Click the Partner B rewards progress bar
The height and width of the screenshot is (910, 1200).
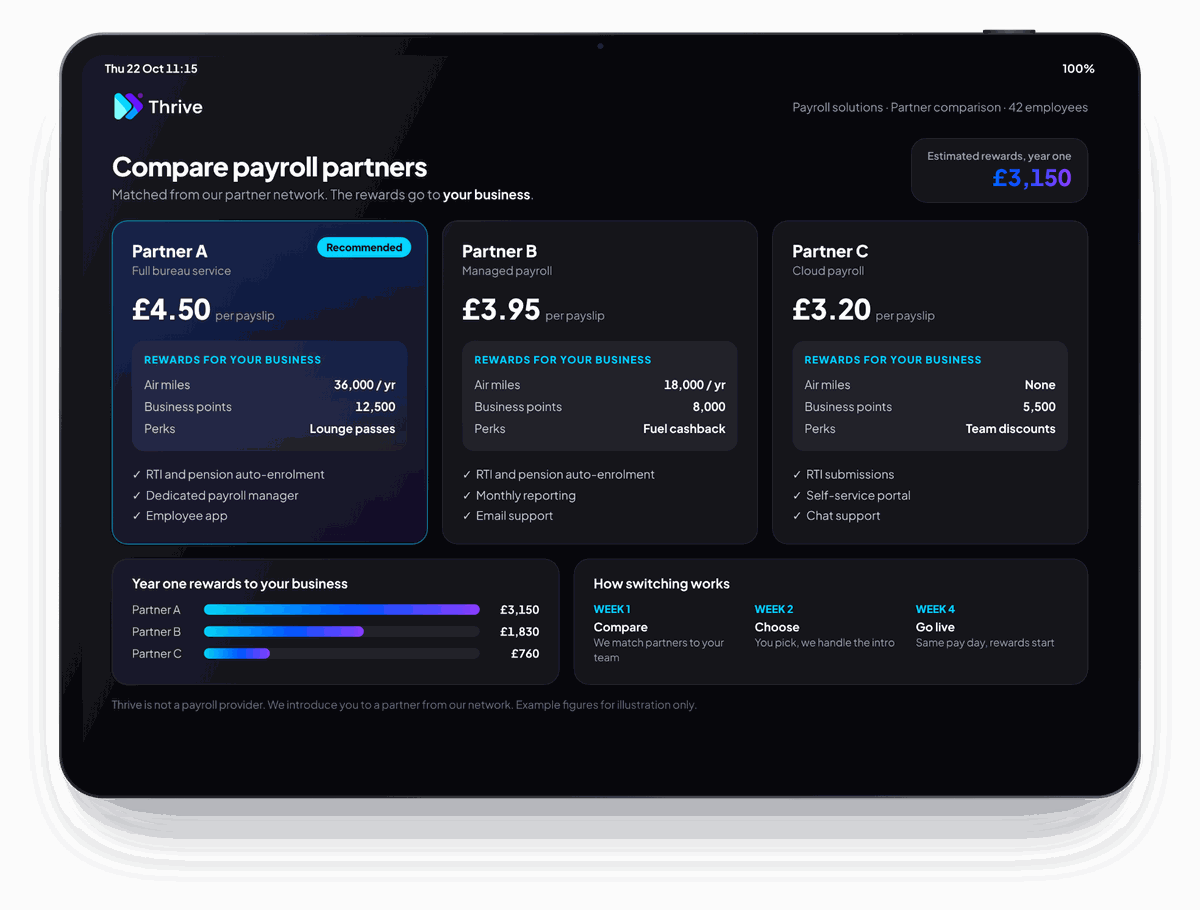[342, 632]
